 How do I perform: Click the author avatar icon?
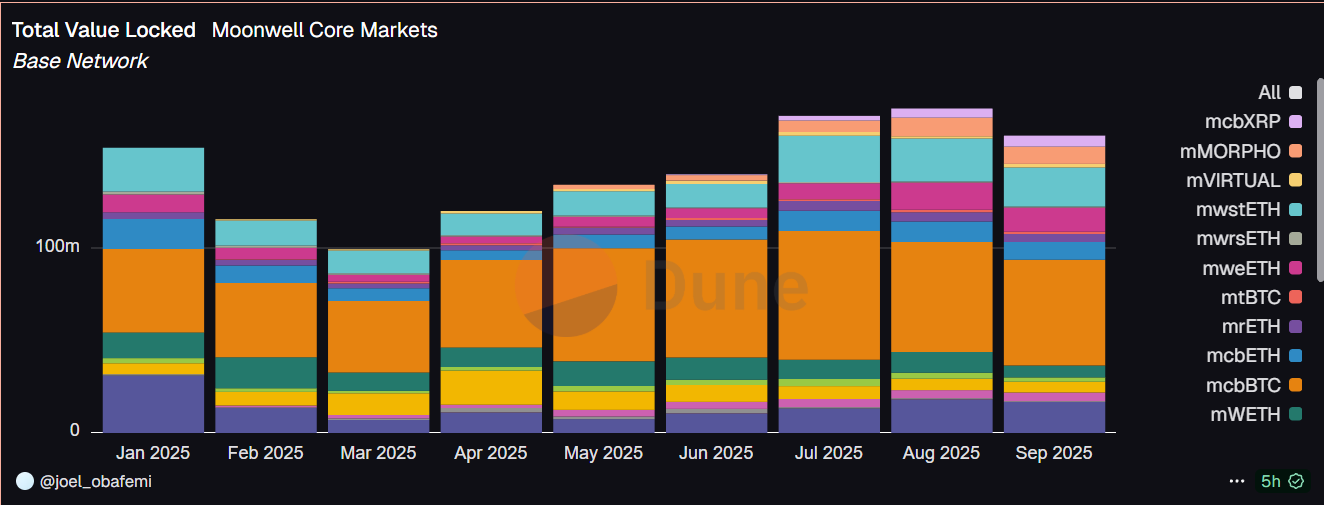[24, 481]
